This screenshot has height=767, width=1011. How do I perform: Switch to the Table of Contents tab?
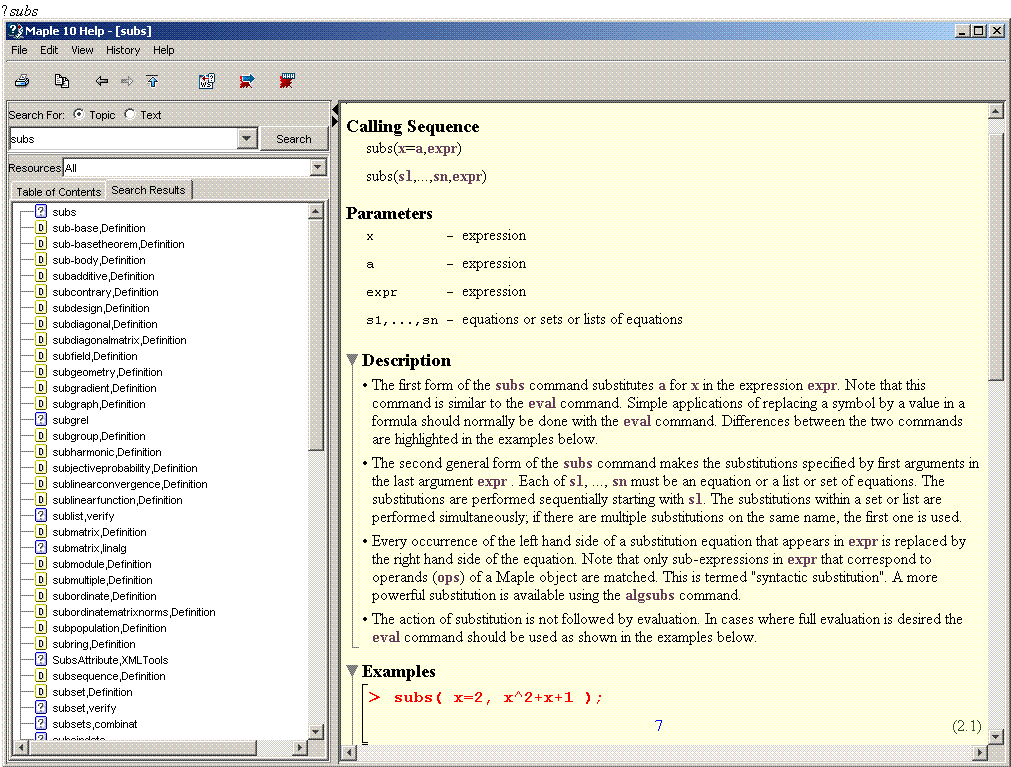click(58, 191)
